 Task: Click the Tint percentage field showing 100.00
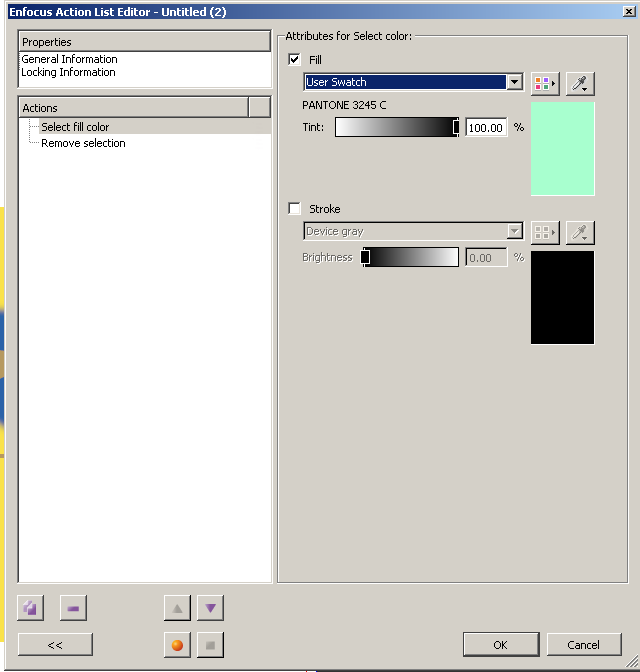pyautogui.click(x=486, y=128)
